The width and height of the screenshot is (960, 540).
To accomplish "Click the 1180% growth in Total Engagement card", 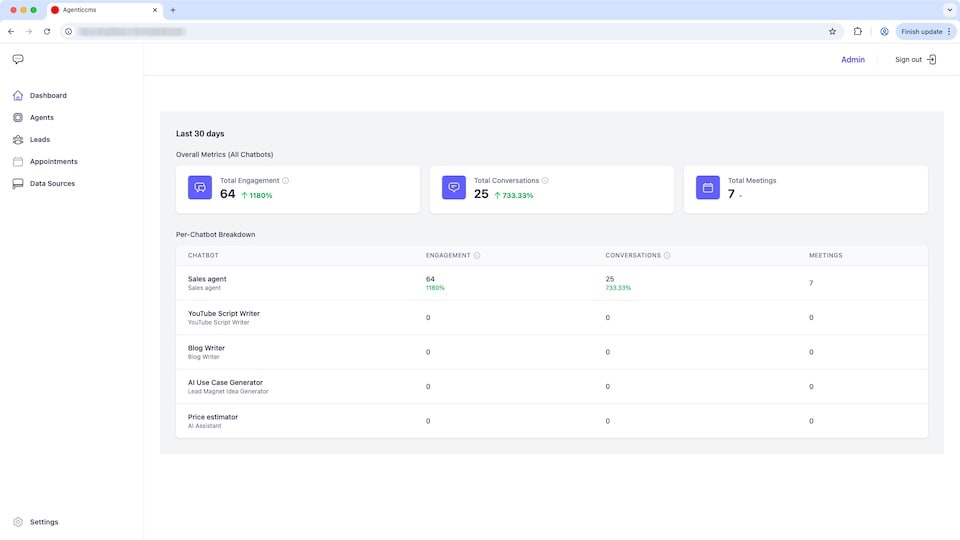I will click(x=257, y=195).
